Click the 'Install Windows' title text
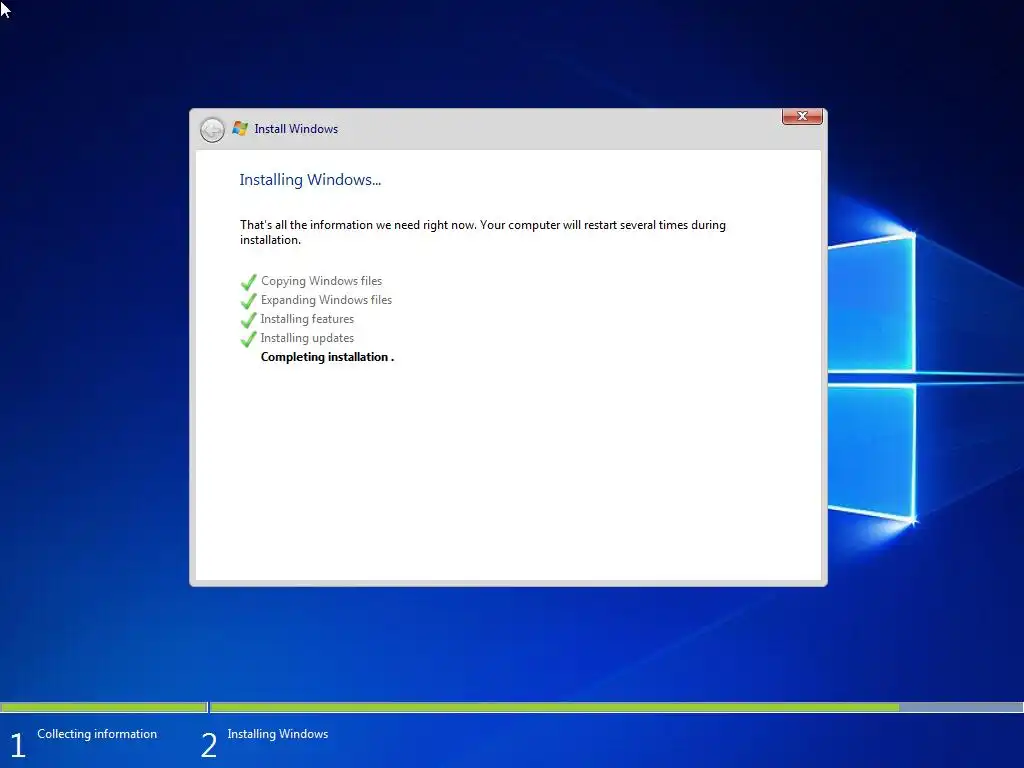Screen dimensions: 1024x768 point(296,129)
